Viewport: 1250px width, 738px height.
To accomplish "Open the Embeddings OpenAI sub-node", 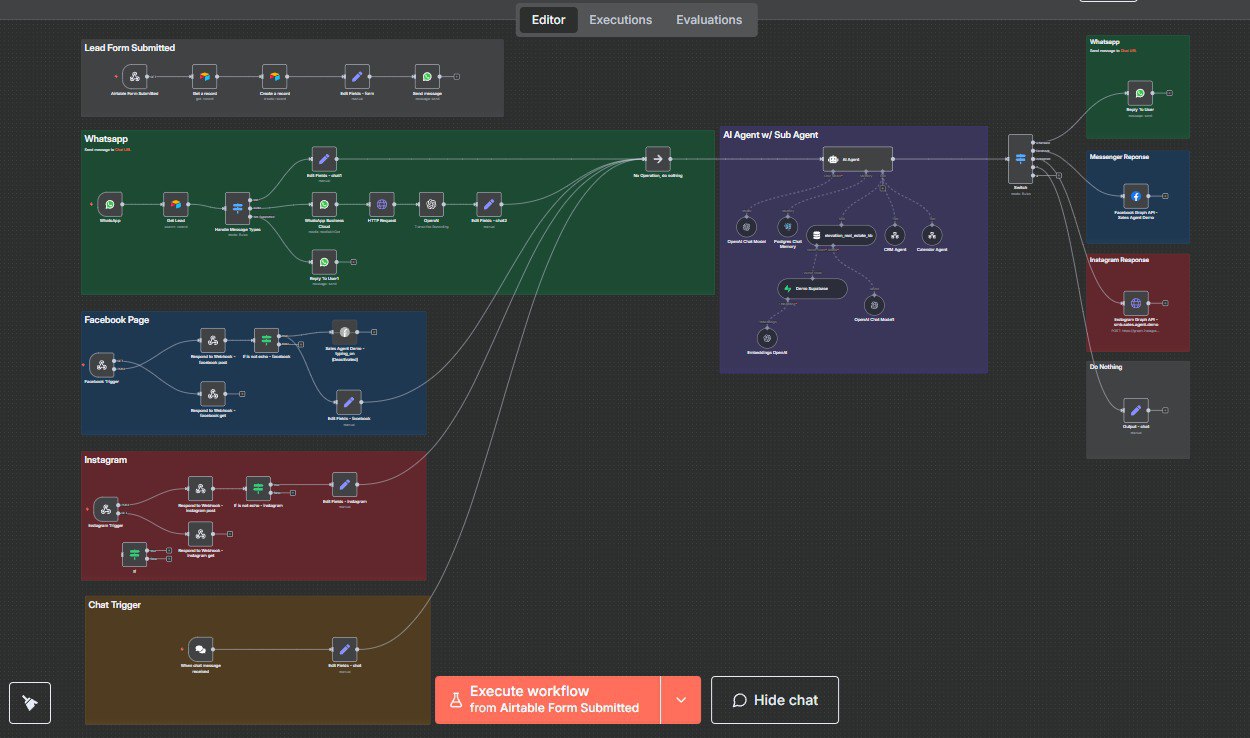I will click(x=769, y=338).
